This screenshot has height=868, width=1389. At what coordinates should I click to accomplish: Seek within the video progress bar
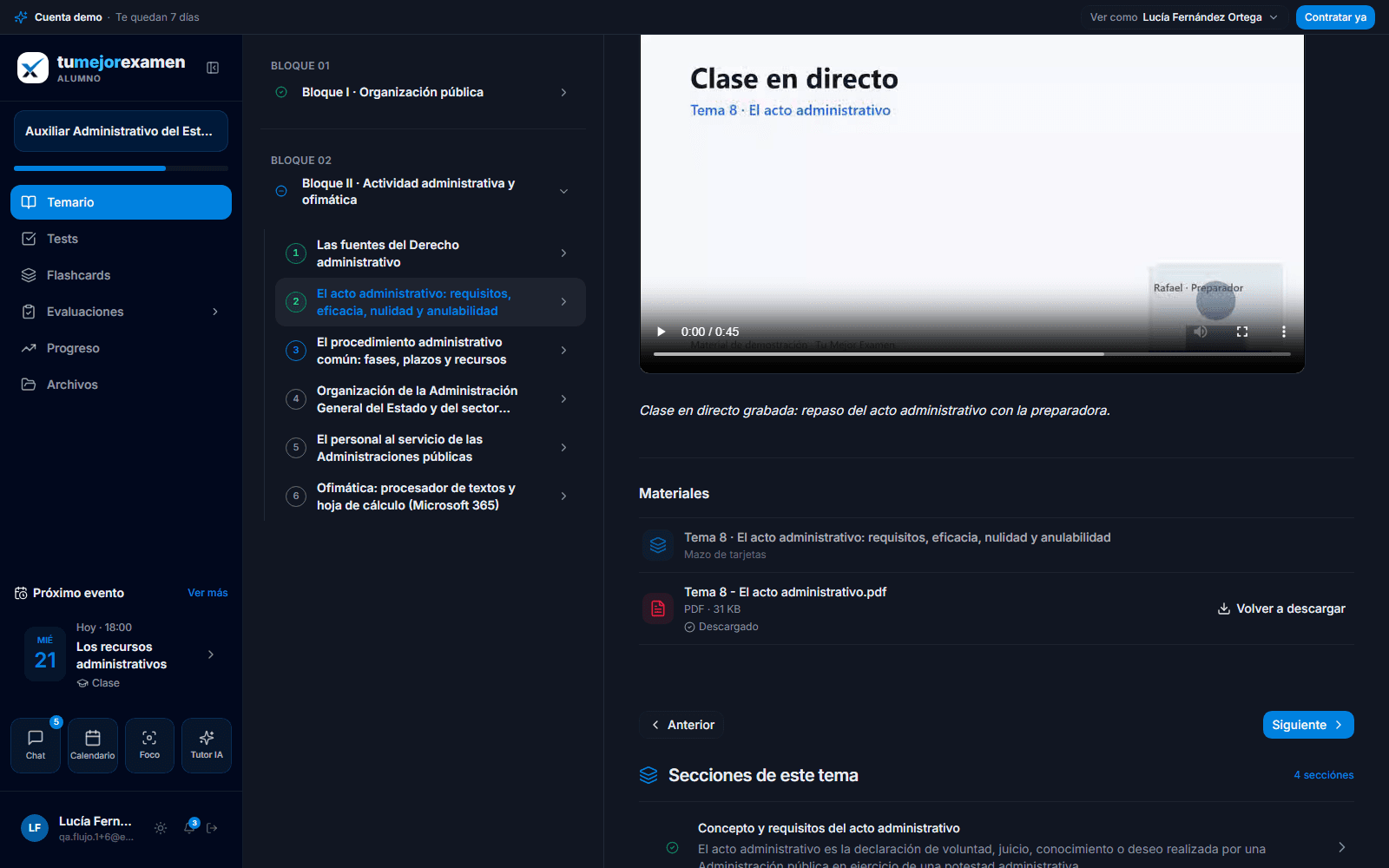972,354
